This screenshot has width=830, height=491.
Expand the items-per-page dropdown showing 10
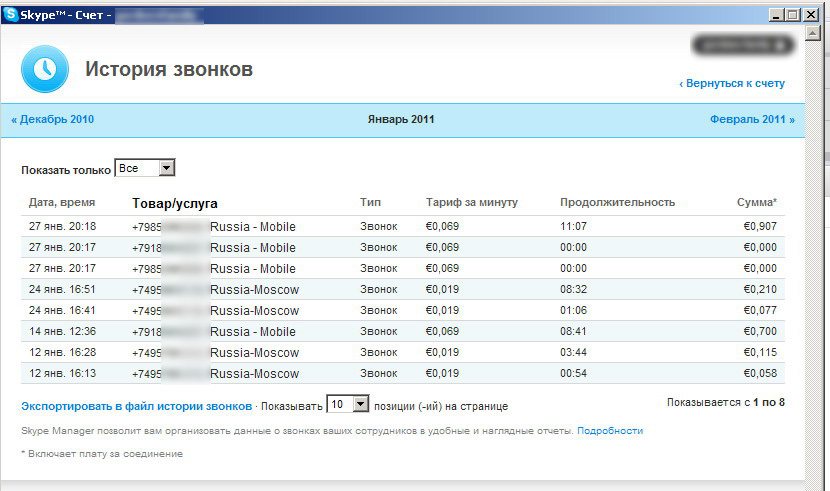(348, 405)
